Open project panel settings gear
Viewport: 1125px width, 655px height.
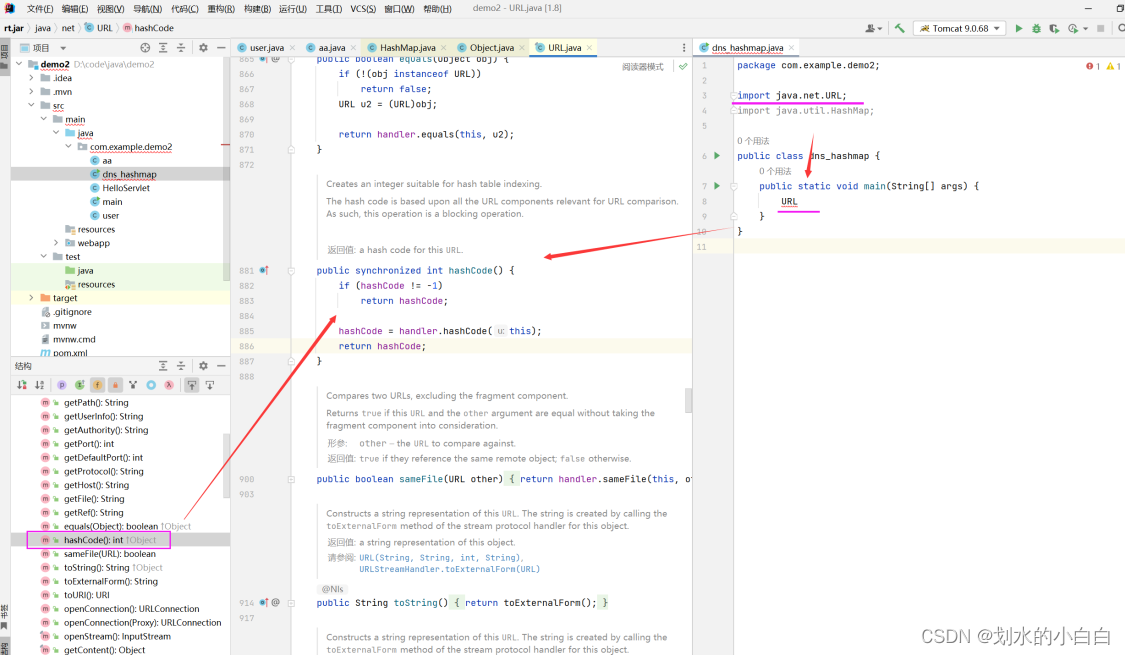[203, 47]
